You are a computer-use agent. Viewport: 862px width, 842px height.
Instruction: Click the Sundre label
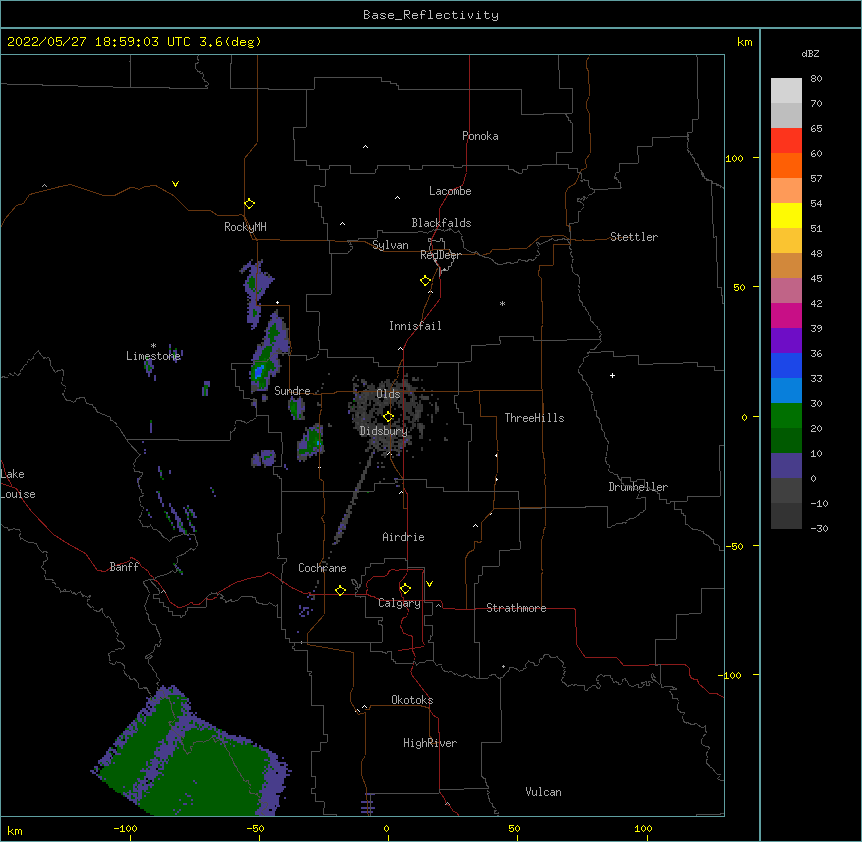tap(292, 391)
